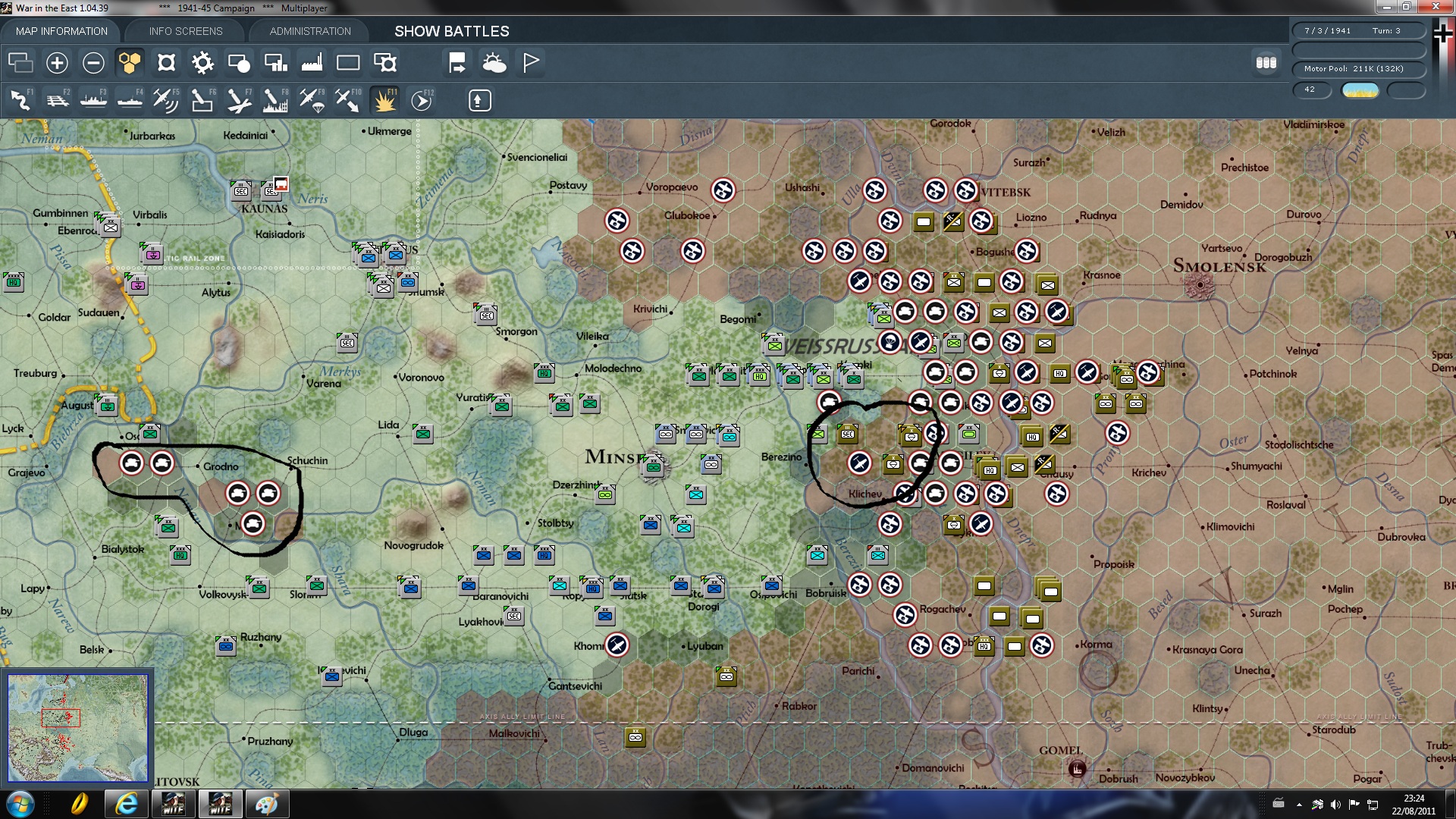Select the Gomel city marker

click(x=1077, y=770)
